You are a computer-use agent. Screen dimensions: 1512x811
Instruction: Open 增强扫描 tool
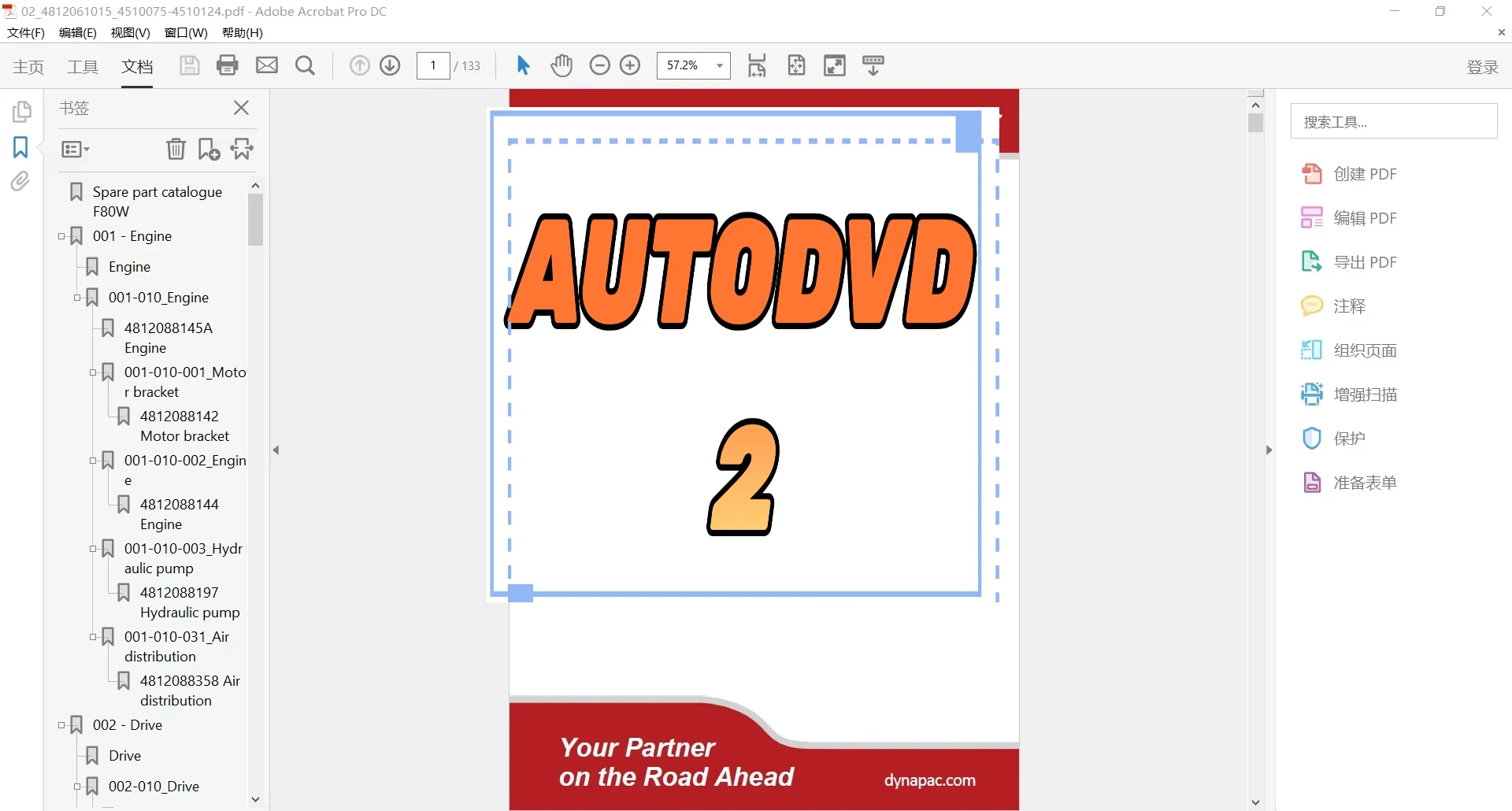pyautogui.click(x=1349, y=394)
